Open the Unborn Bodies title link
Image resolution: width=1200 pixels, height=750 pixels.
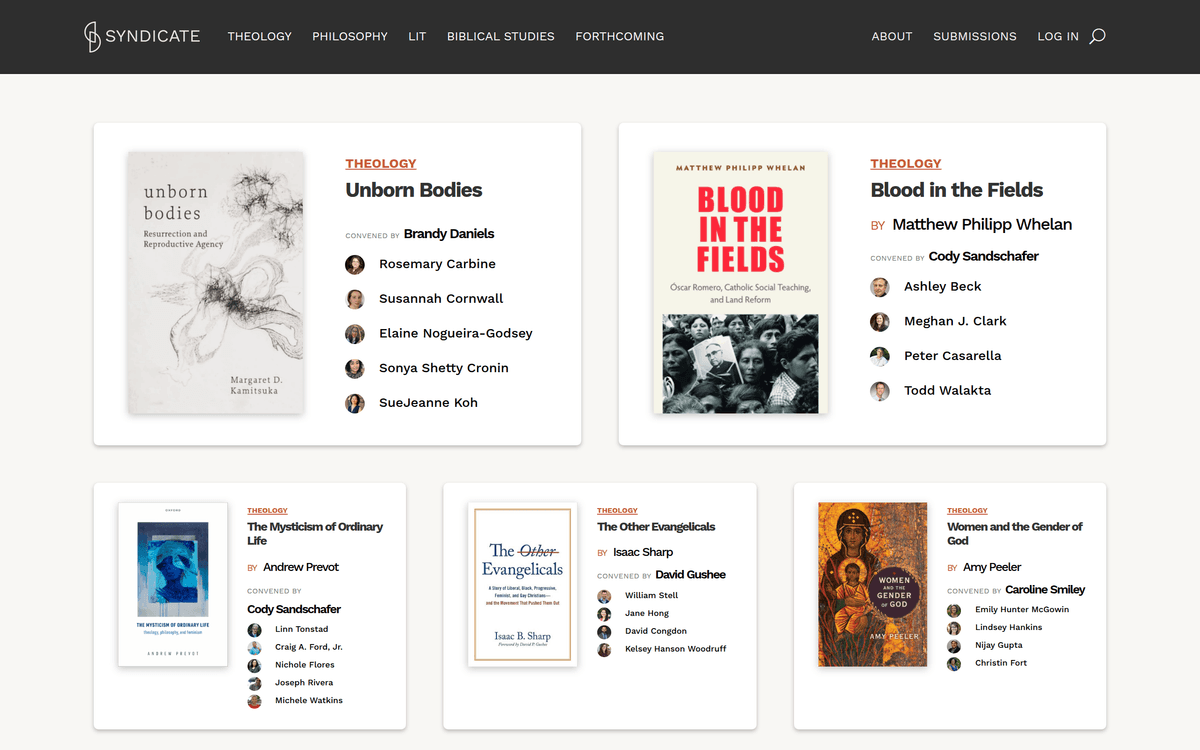414,190
